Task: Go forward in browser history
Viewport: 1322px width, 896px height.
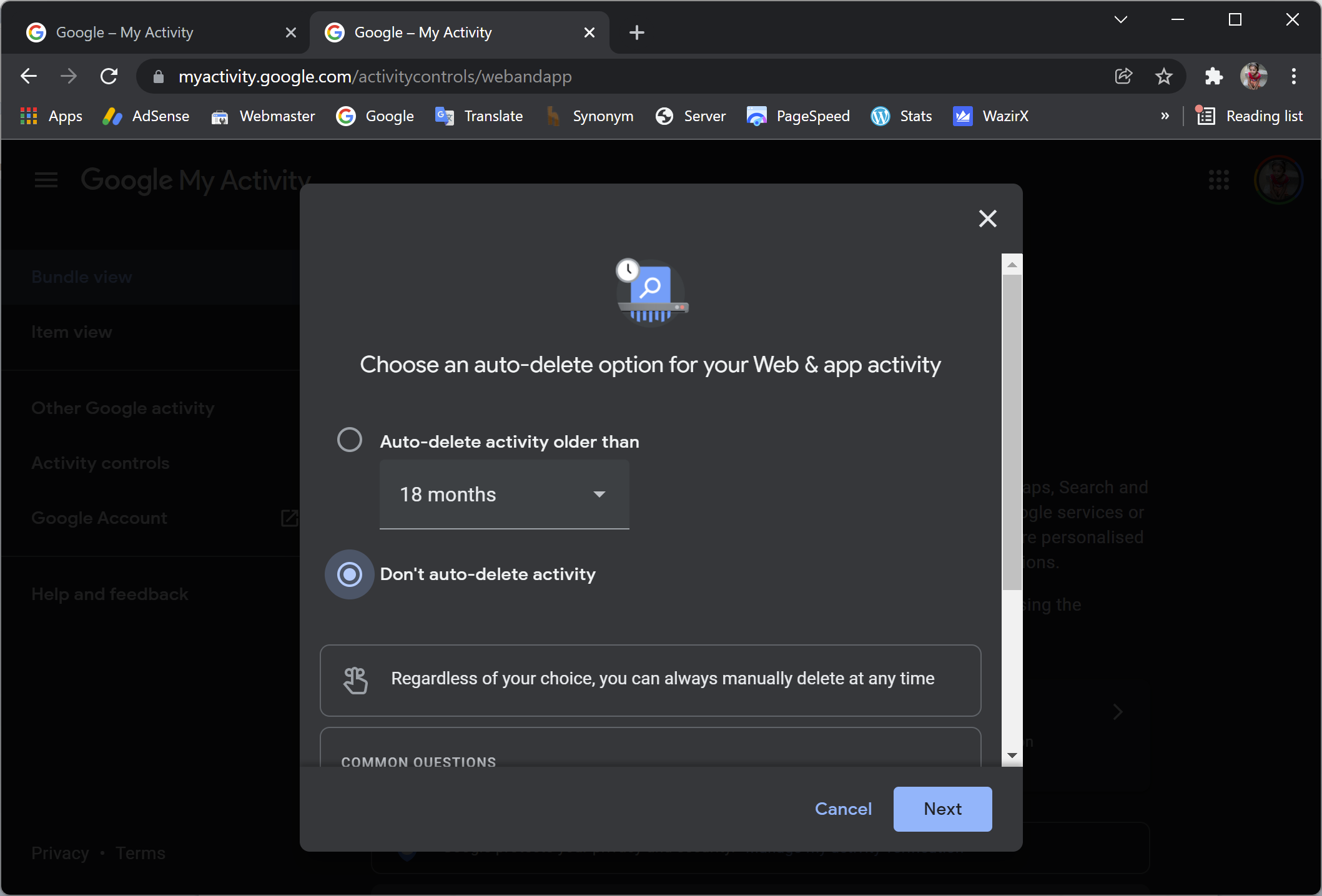Action: [x=69, y=77]
